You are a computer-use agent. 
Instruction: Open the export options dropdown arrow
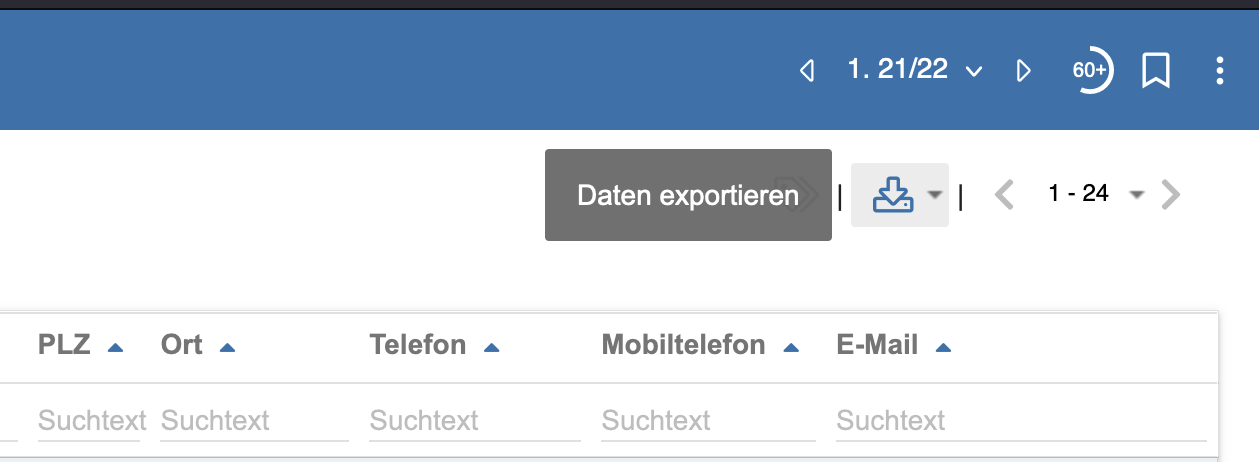pos(934,195)
